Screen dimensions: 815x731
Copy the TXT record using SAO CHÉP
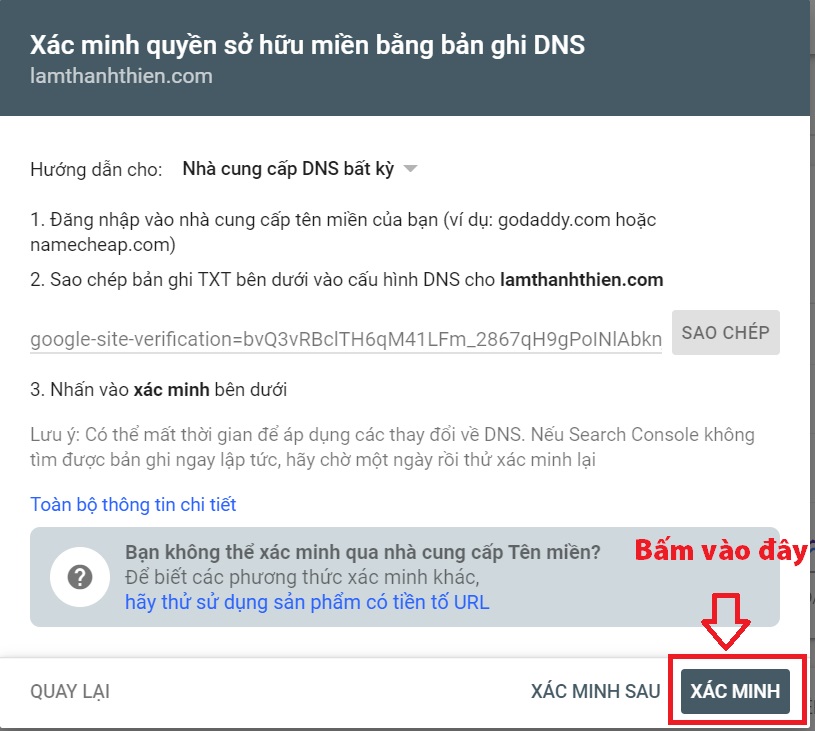tap(726, 332)
